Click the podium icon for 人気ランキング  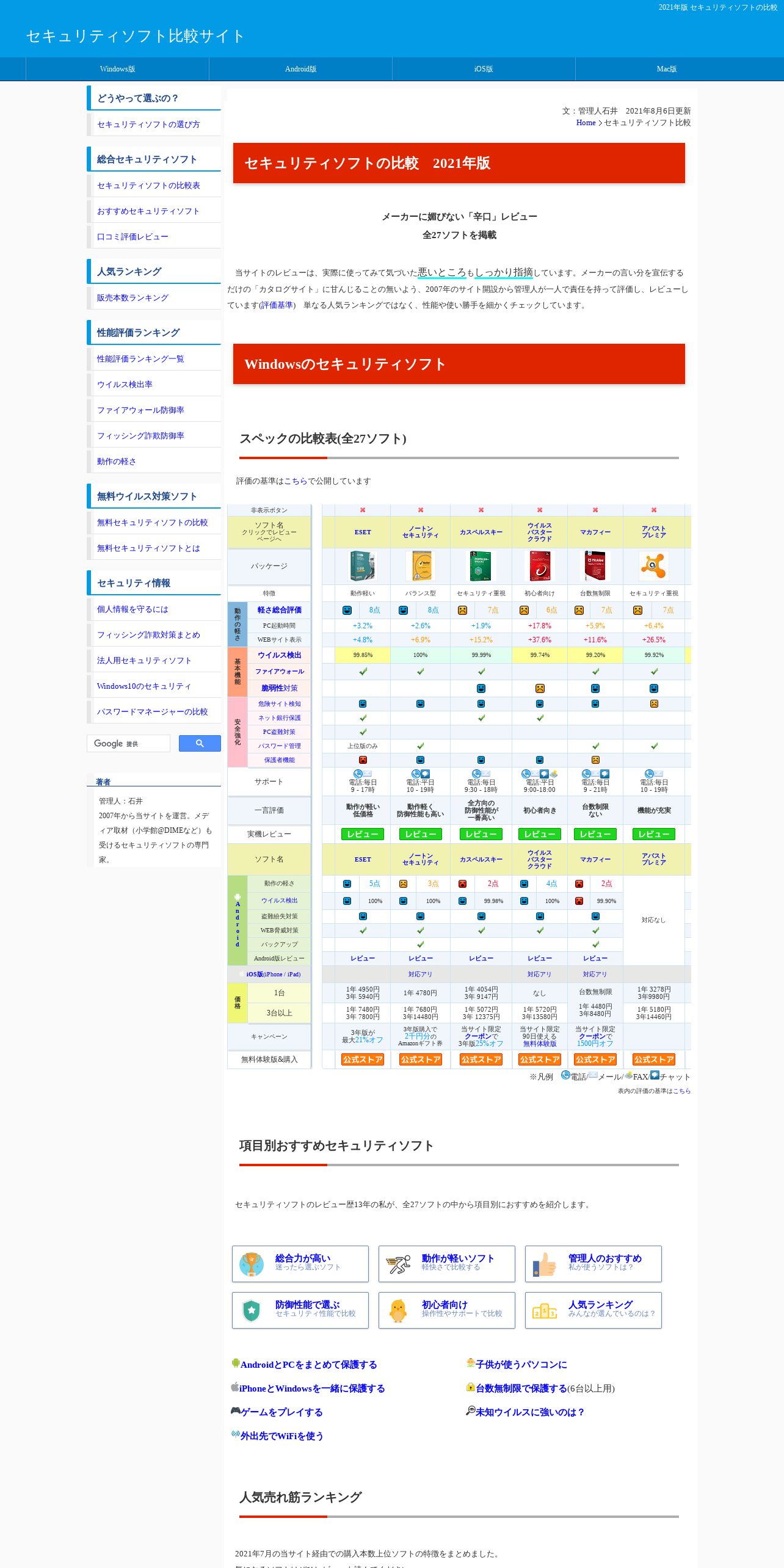pyautogui.click(x=544, y=1310)
